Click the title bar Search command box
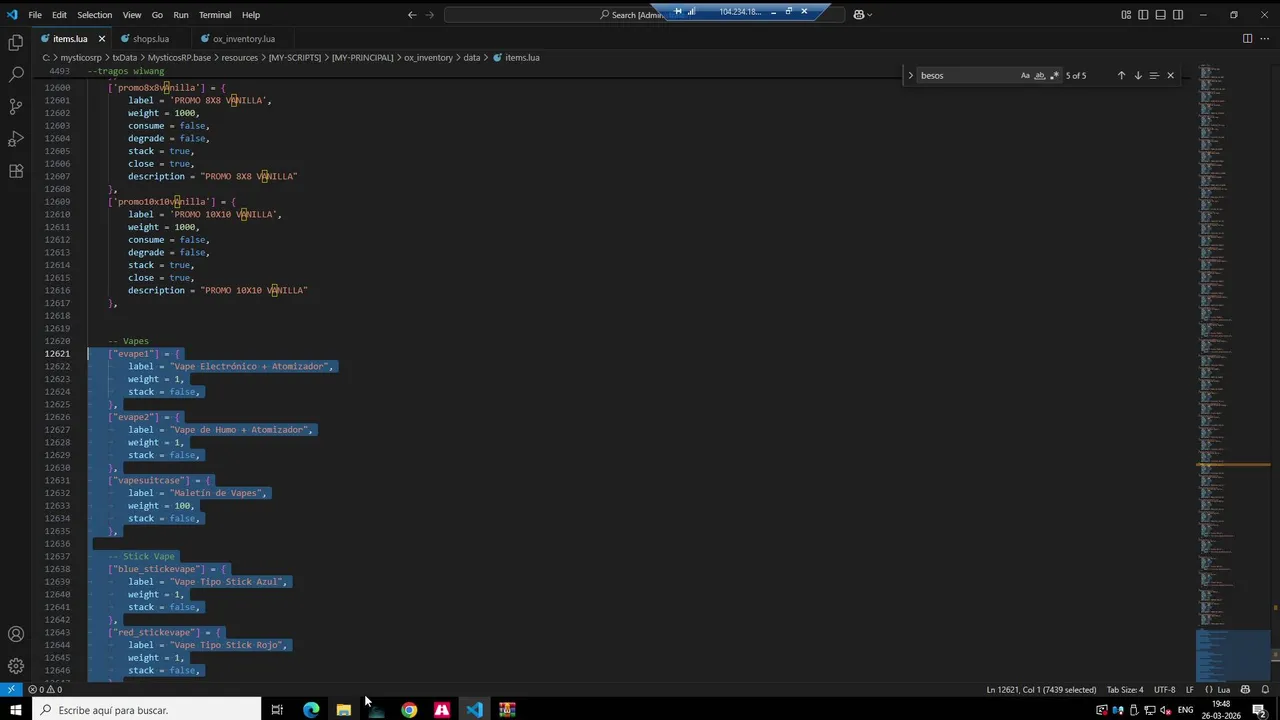 tap(643, 15)
